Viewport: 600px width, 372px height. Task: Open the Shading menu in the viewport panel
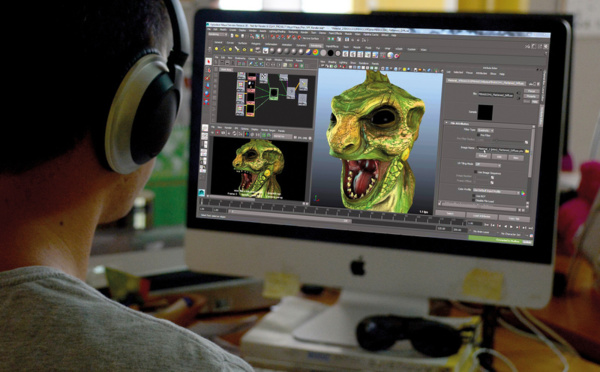pyautogui.click(x=332, y=62)
